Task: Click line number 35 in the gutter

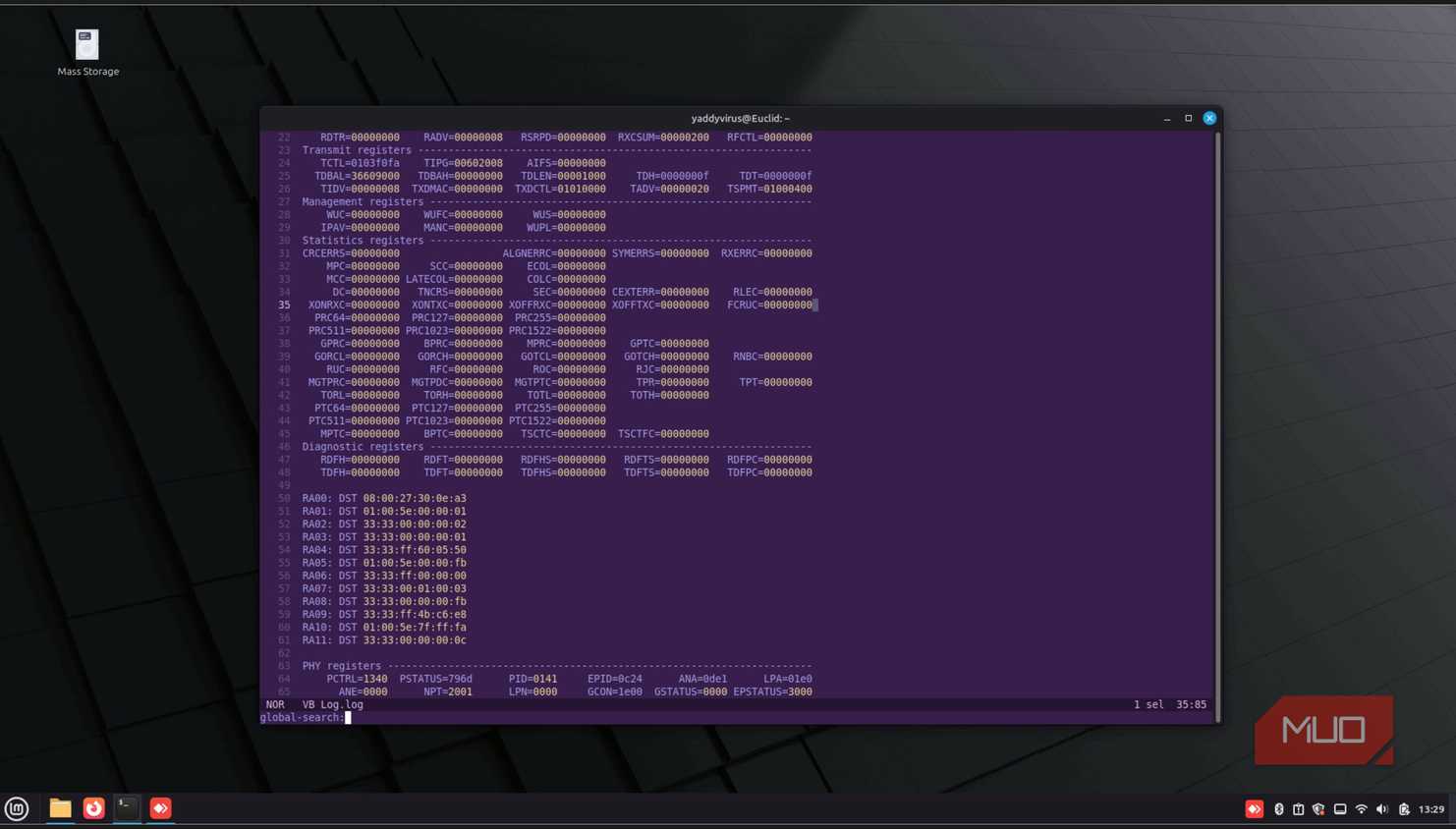Action: pos(284,304)
